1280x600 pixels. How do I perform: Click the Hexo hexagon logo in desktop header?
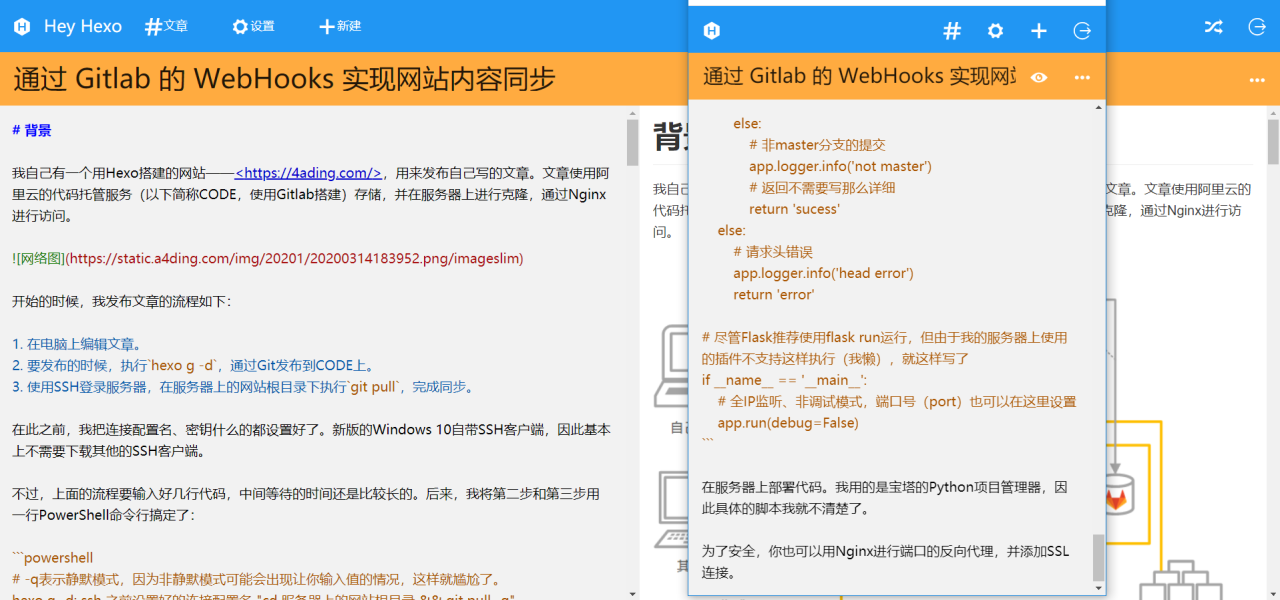pos(21,27)
